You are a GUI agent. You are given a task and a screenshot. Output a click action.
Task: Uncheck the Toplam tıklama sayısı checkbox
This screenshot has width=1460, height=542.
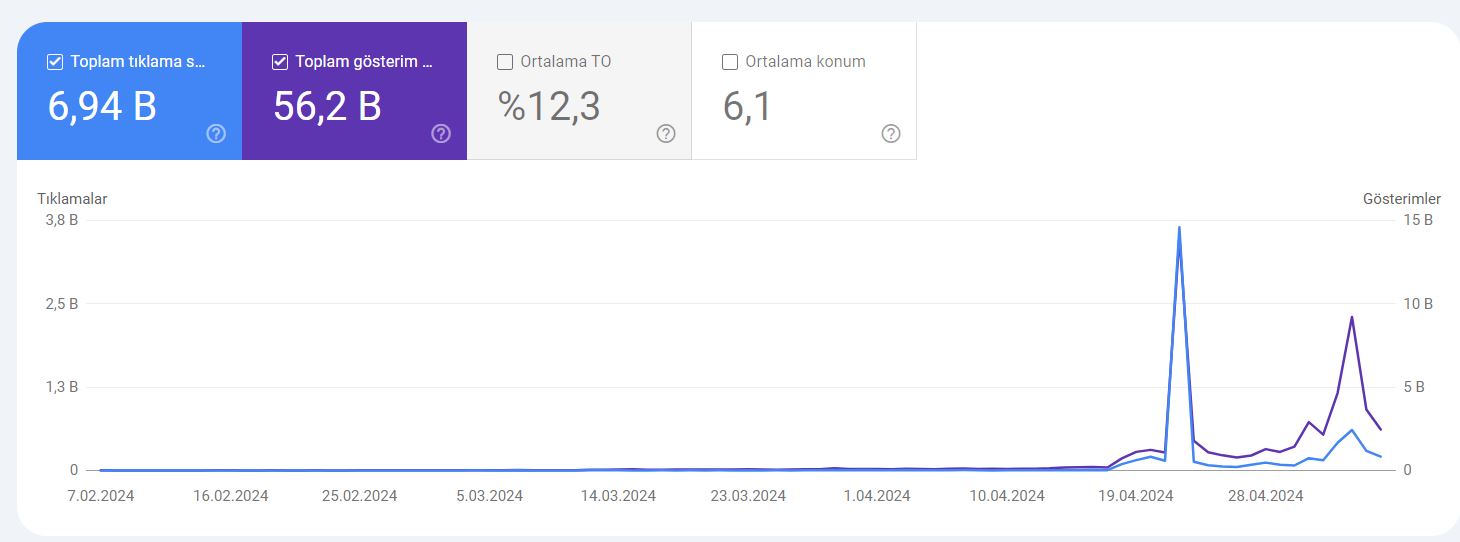[55, 62]
